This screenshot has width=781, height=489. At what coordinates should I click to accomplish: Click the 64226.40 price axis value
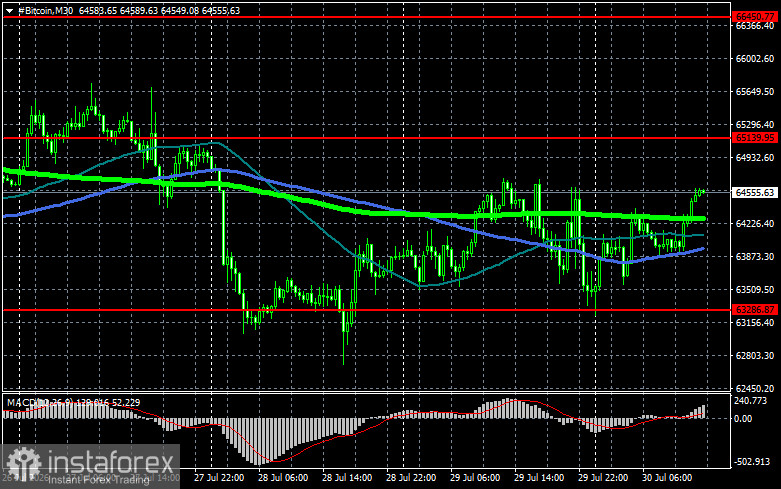[x=755, y=224]
